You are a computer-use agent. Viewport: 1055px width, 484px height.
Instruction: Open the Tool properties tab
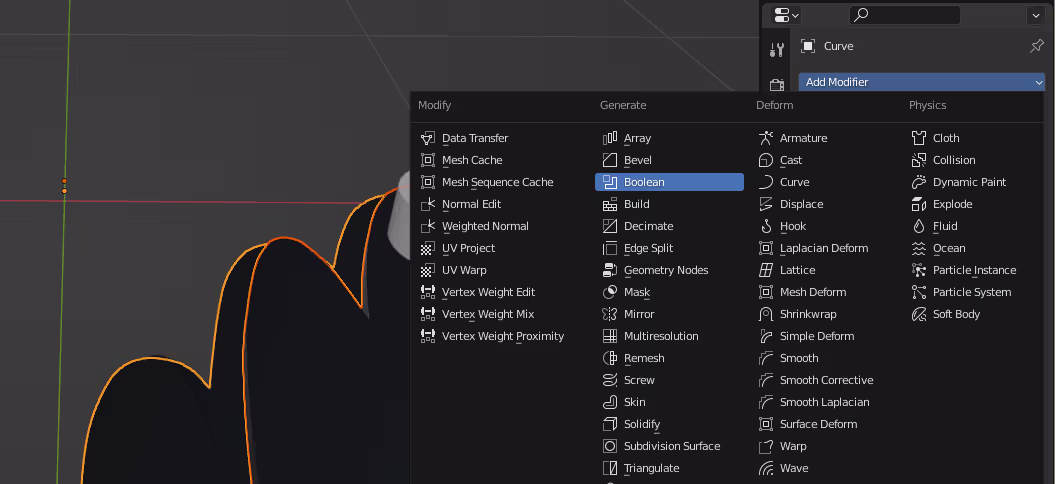point(777,50)
